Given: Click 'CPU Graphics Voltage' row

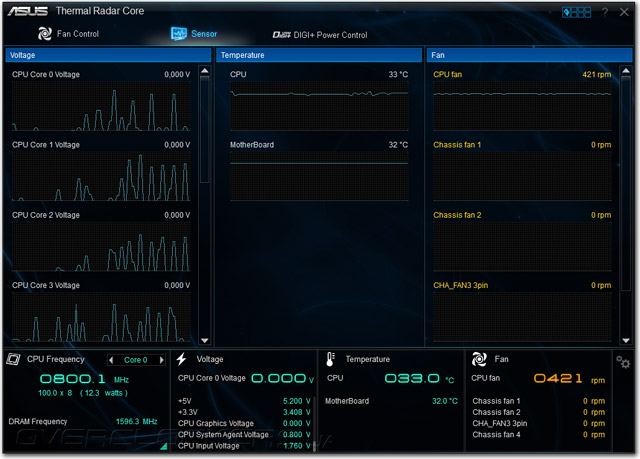Looking at the screenshot, I should [244, 424].
